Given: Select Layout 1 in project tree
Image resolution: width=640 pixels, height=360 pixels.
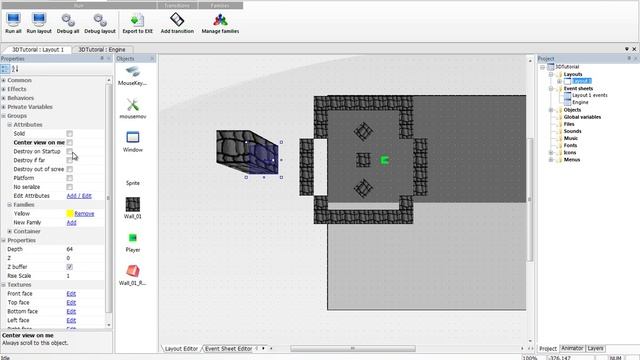Looking at the screenshot, I should click(582, 81).
